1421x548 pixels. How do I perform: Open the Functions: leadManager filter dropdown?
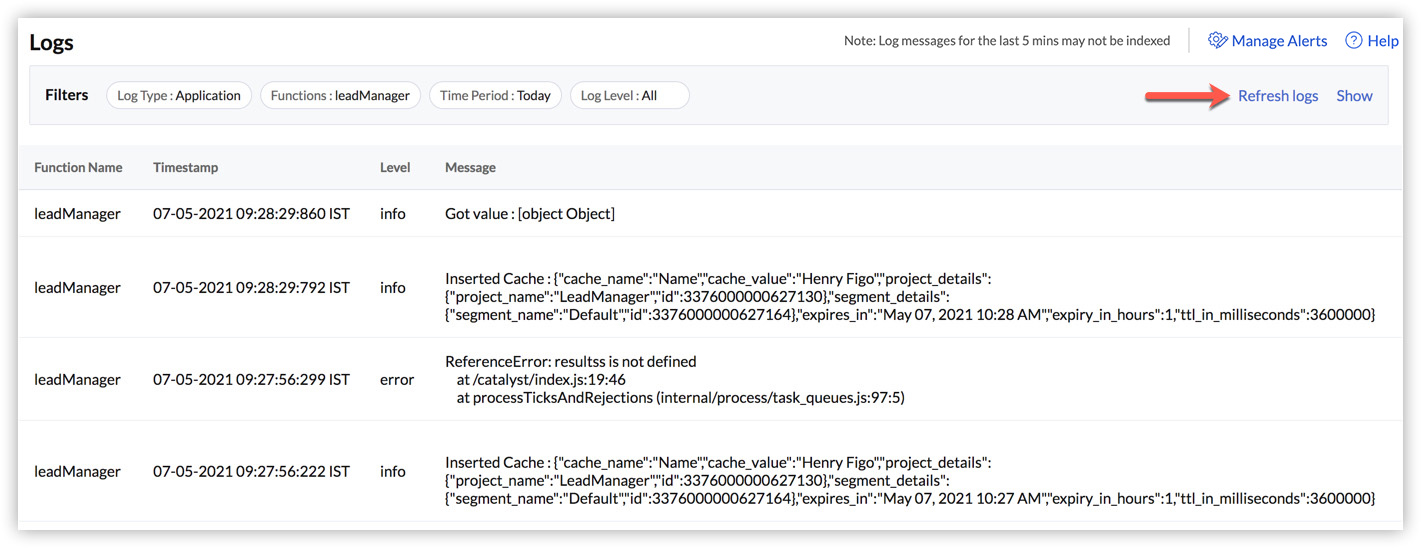(x=340, y=96)
